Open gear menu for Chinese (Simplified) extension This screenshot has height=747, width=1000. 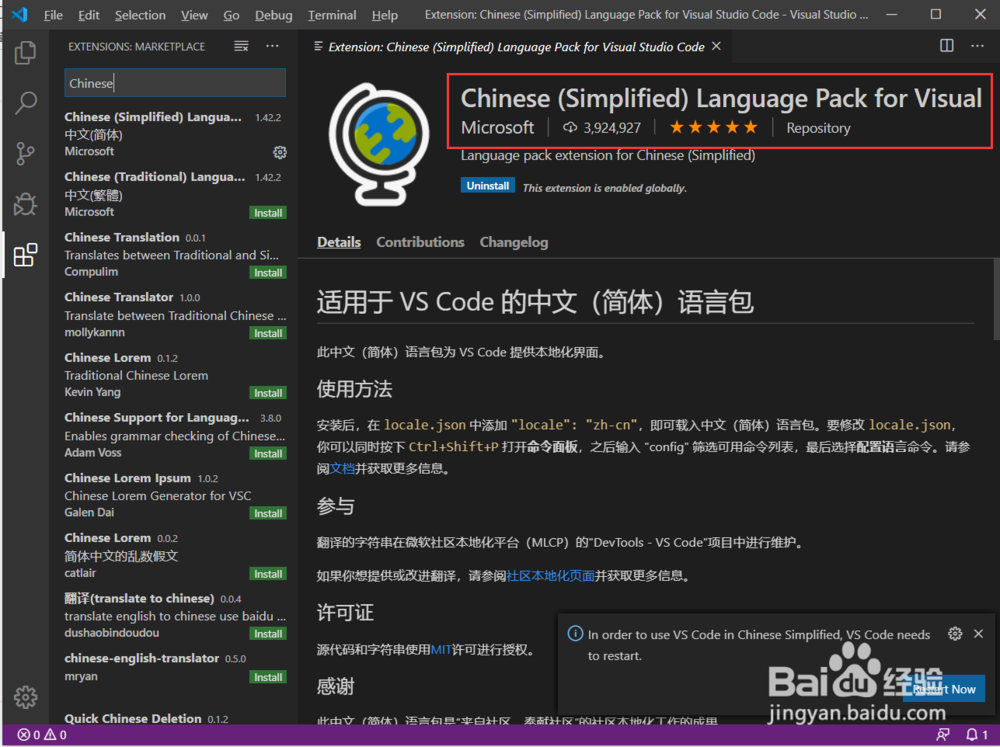pyautogui.click(x=280, y=152)
